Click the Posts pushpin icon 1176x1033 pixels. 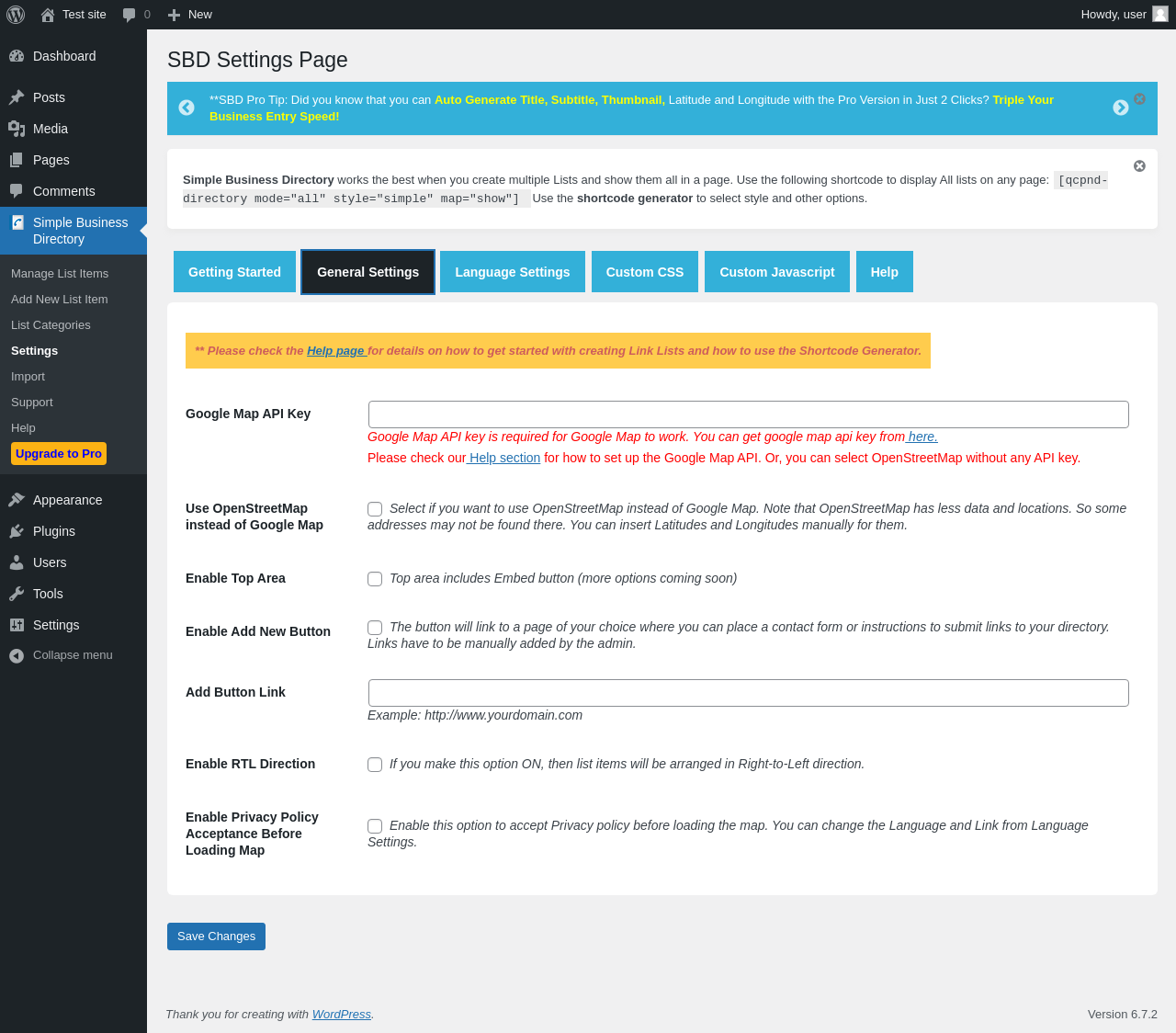click(x=17, y=97)
